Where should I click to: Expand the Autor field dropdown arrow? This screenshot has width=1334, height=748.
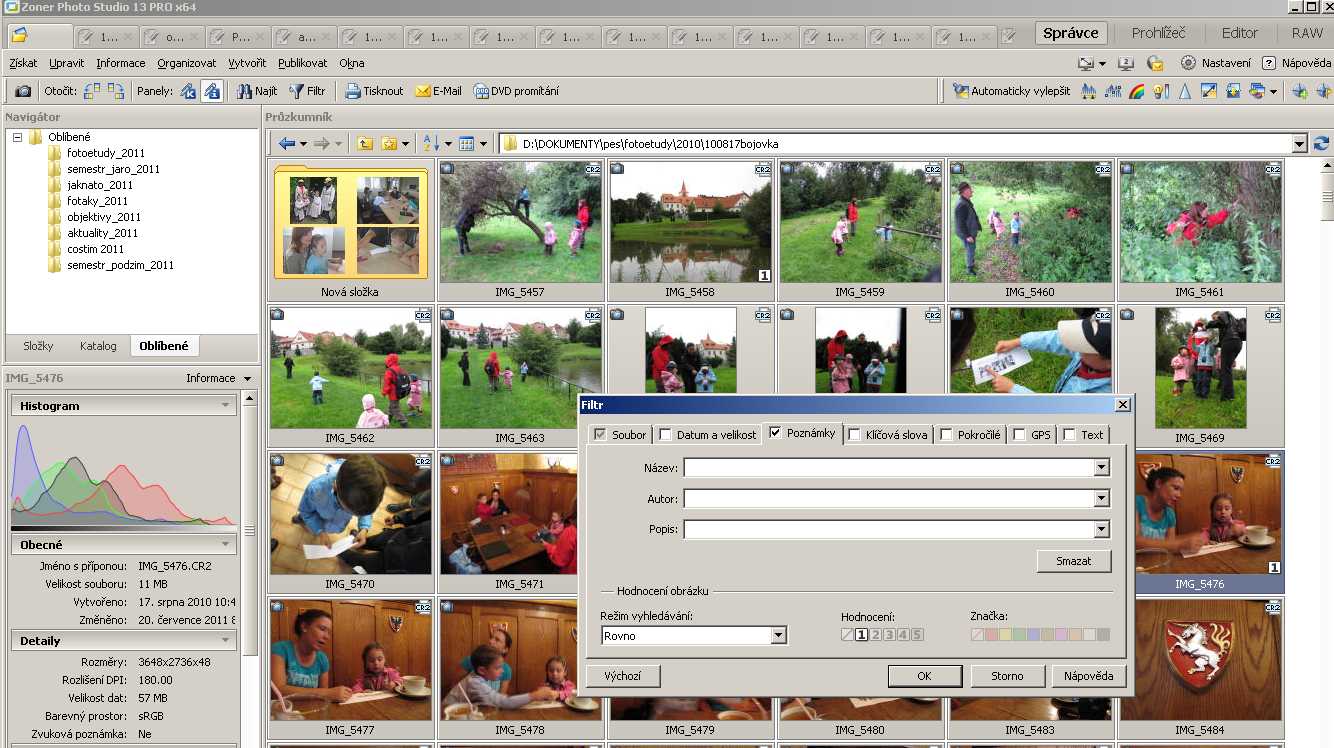(1101, 499)
